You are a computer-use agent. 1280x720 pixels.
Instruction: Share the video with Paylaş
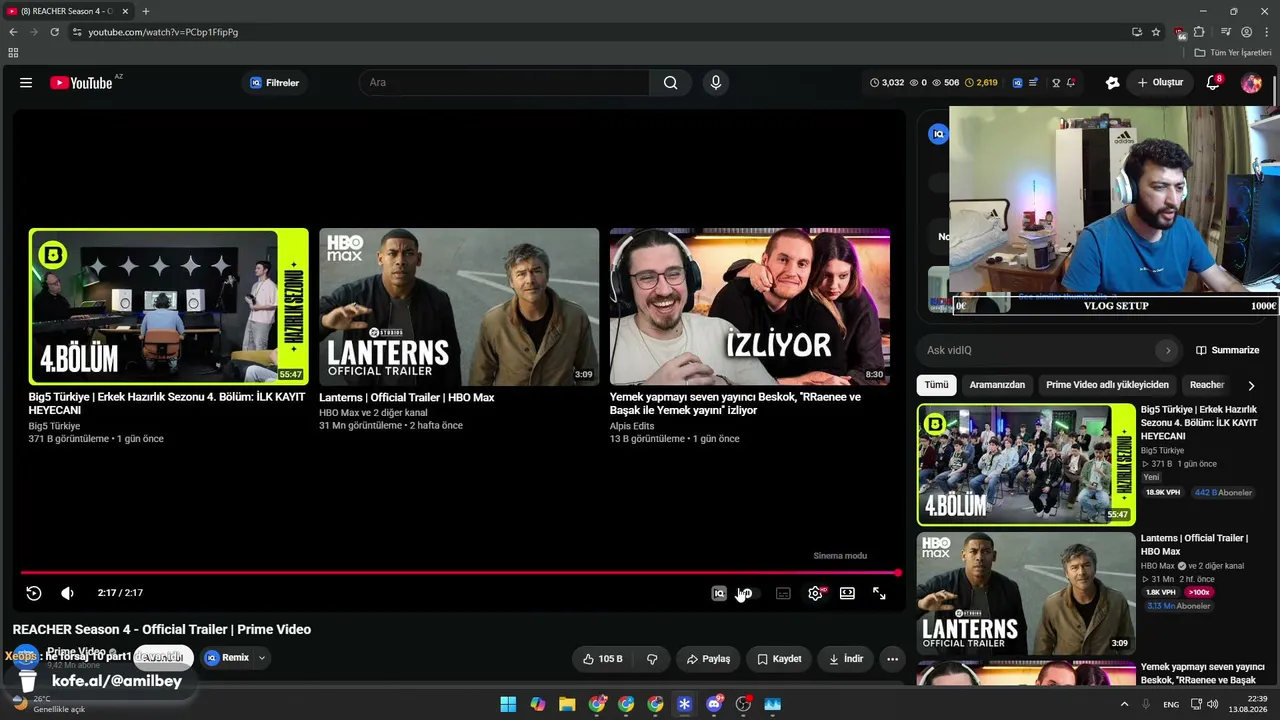tap(709, 659)
